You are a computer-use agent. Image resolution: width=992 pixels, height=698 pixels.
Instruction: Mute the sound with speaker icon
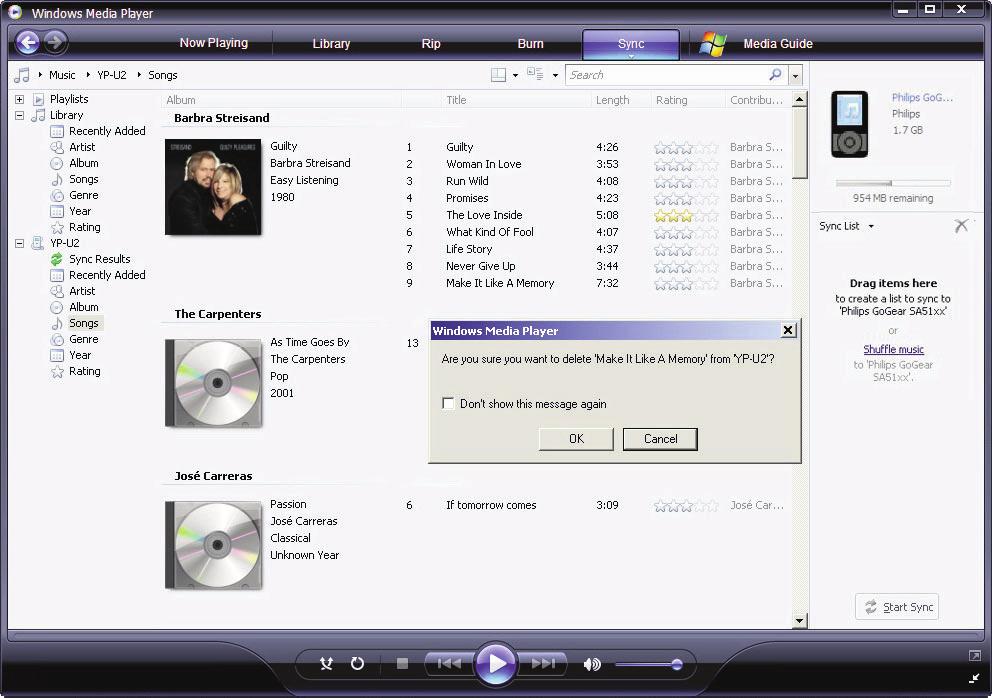(x=592, y=664)
